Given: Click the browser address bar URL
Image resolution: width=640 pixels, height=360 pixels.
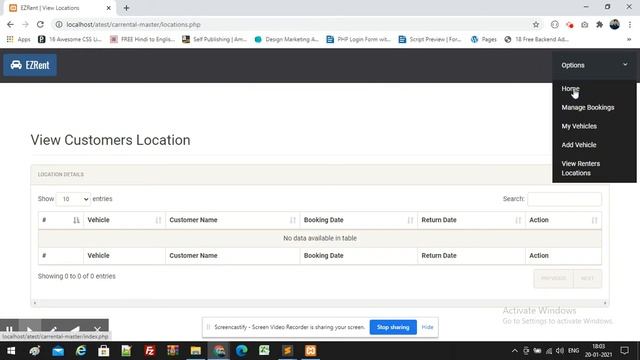Looking at the screenshot, I should tap(133, 24).
